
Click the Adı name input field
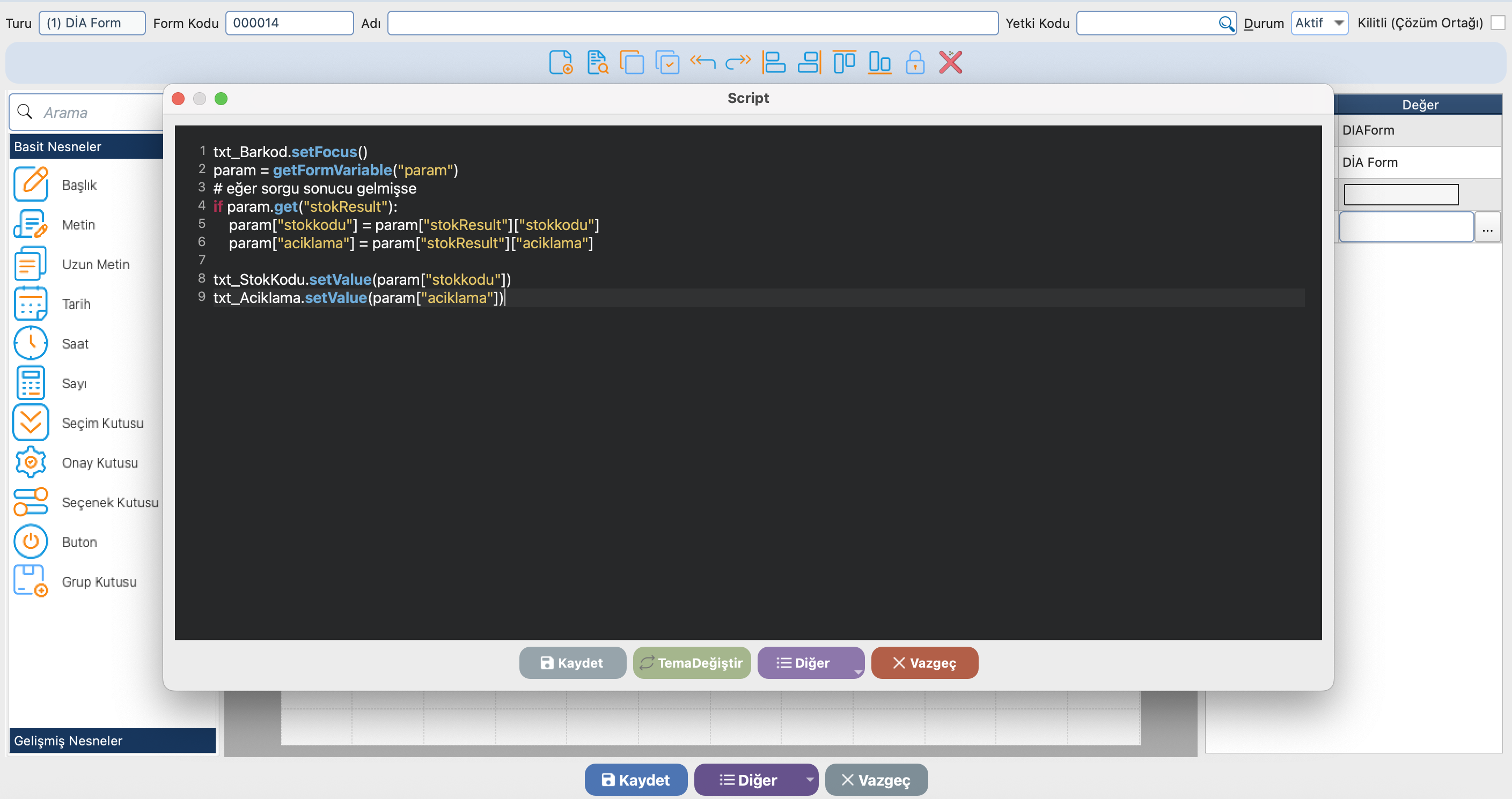point(692,23)
